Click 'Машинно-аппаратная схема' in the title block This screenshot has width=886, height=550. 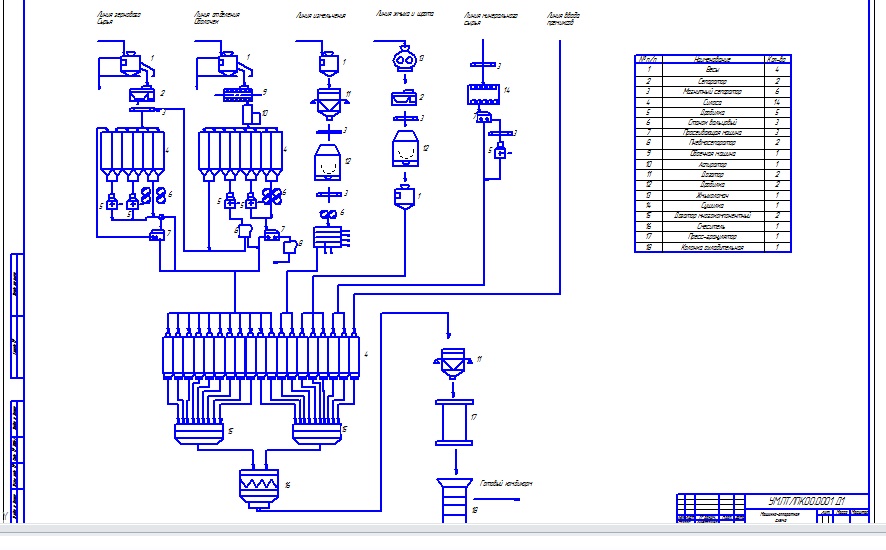point(780,517)
